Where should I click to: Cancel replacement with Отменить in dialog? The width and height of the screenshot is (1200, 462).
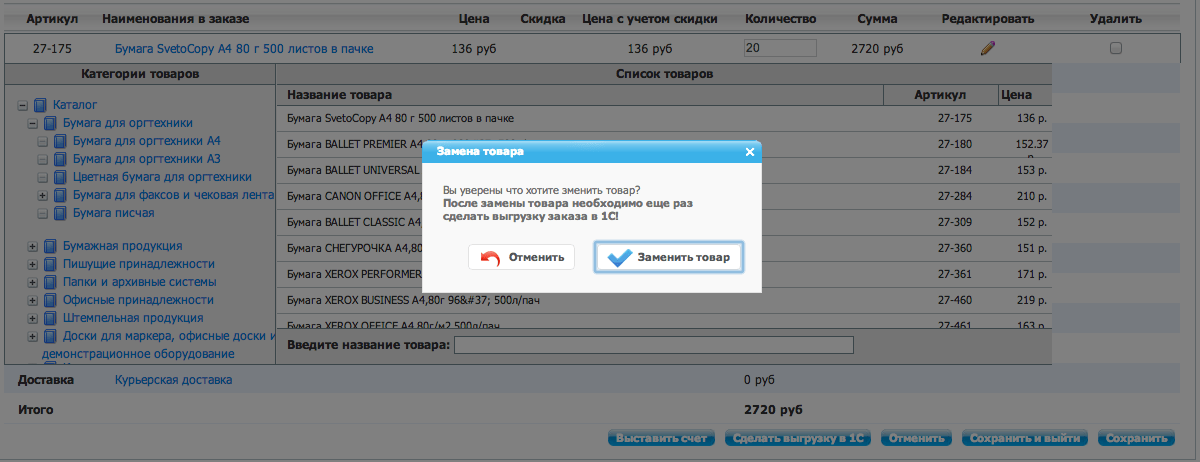pos(522,257)
